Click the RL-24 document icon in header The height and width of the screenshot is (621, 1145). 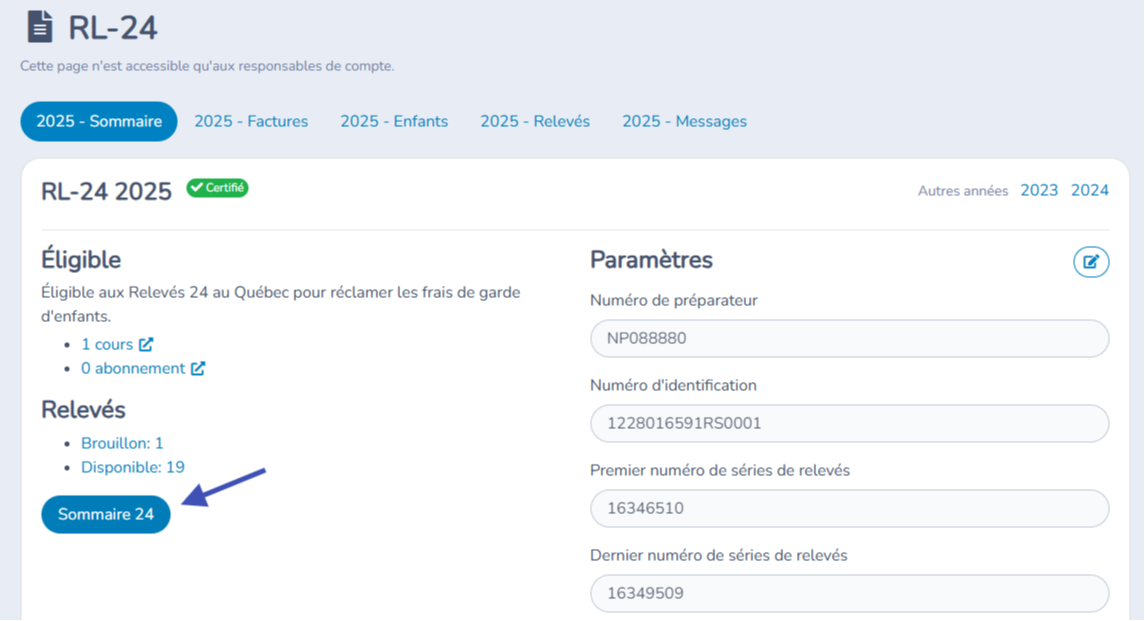click(x=39, y=27)
